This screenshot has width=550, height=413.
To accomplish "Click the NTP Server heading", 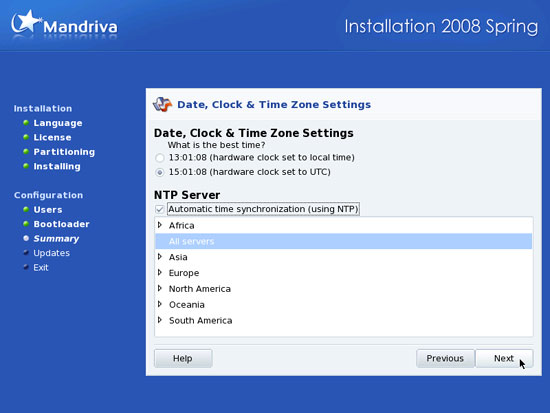I will 187,195.
